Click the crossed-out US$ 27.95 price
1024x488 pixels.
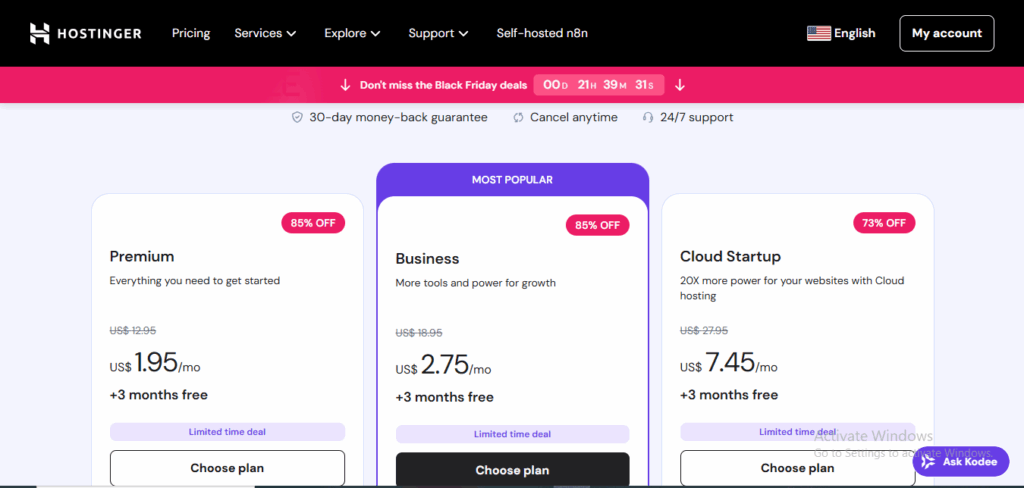(704, 331)
